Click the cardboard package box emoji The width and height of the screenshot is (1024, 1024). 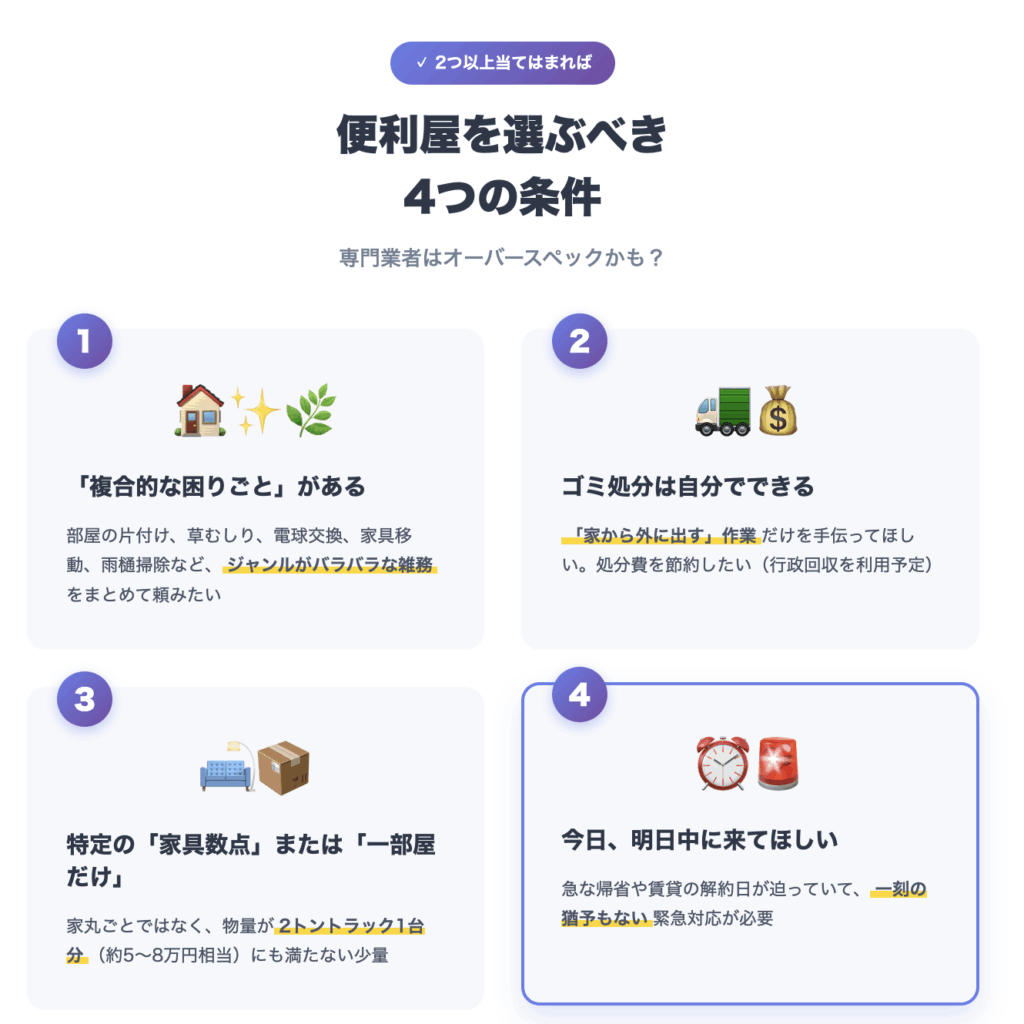pyautogui.click(x=283, y=767)
